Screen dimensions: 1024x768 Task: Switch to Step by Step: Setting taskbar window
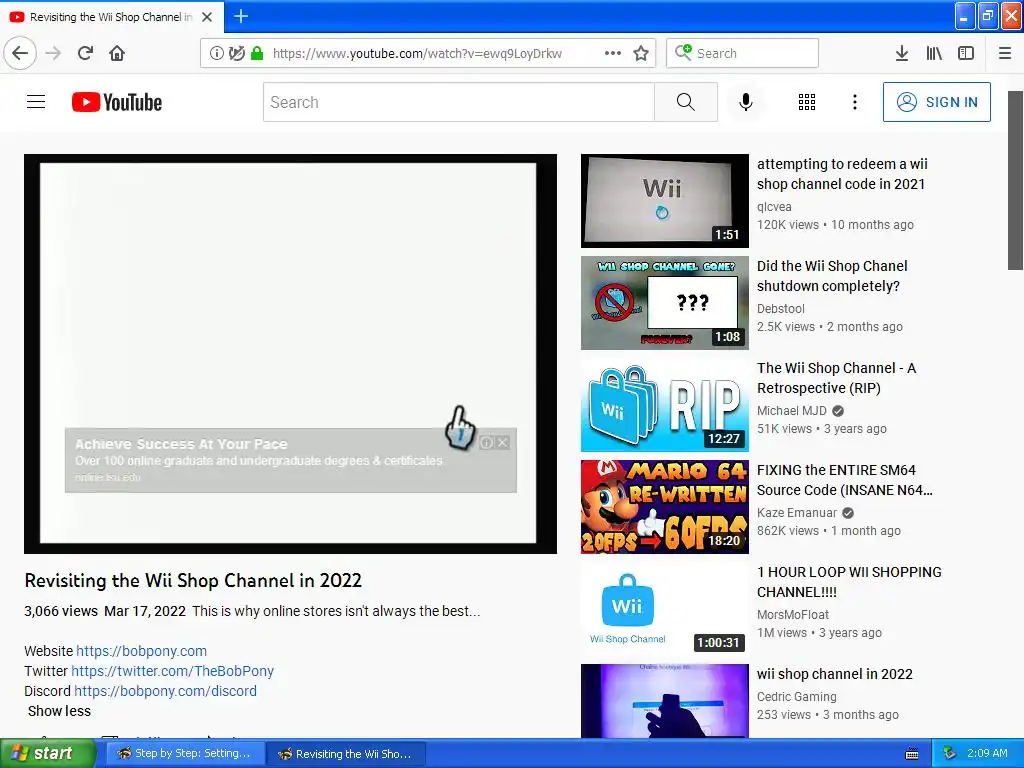[x=185, y=754]
